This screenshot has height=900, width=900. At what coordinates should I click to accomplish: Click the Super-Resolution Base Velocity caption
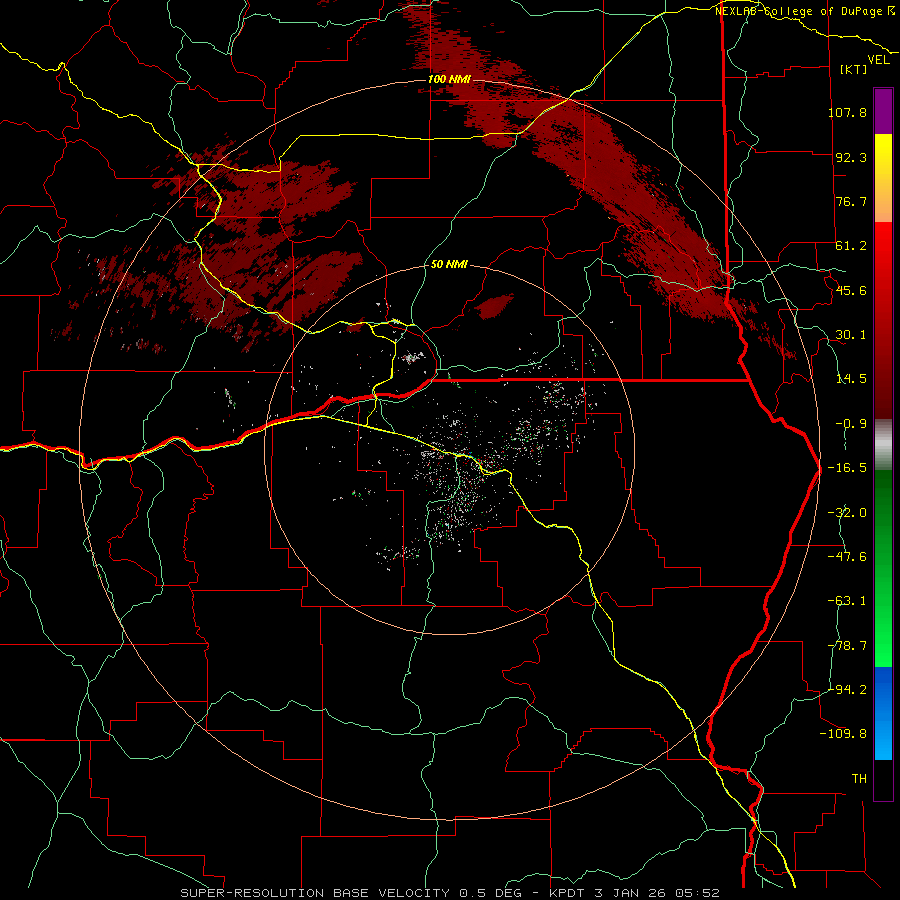click(x=450, y=893)
